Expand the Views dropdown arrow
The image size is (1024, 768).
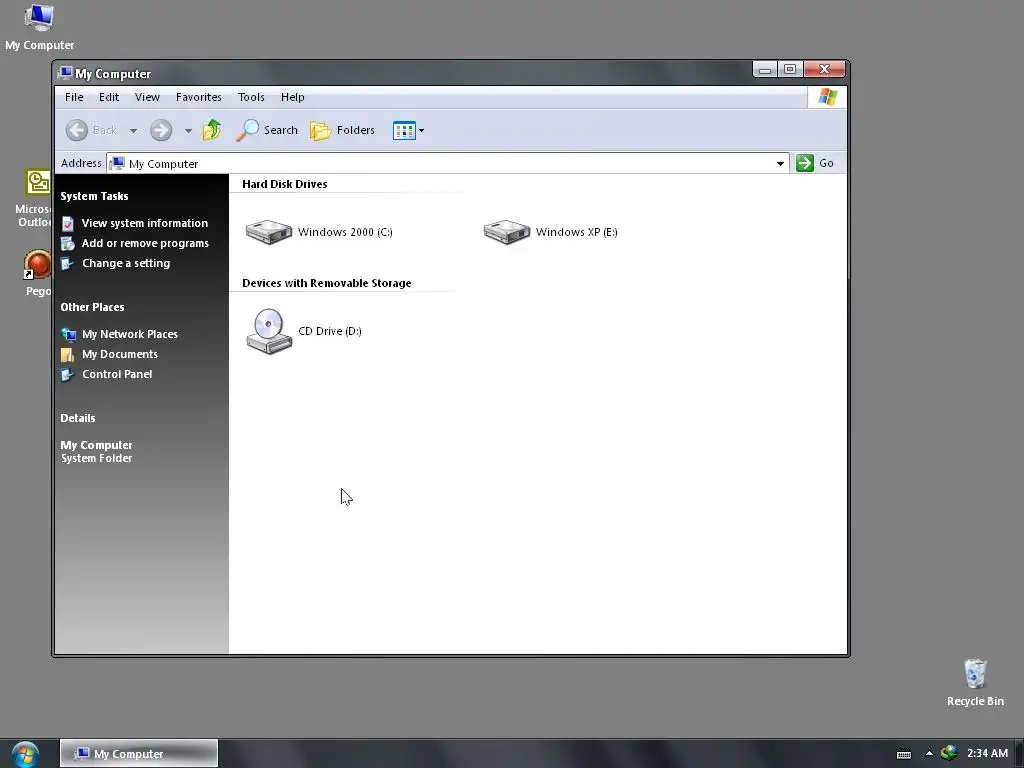(421, 131)
